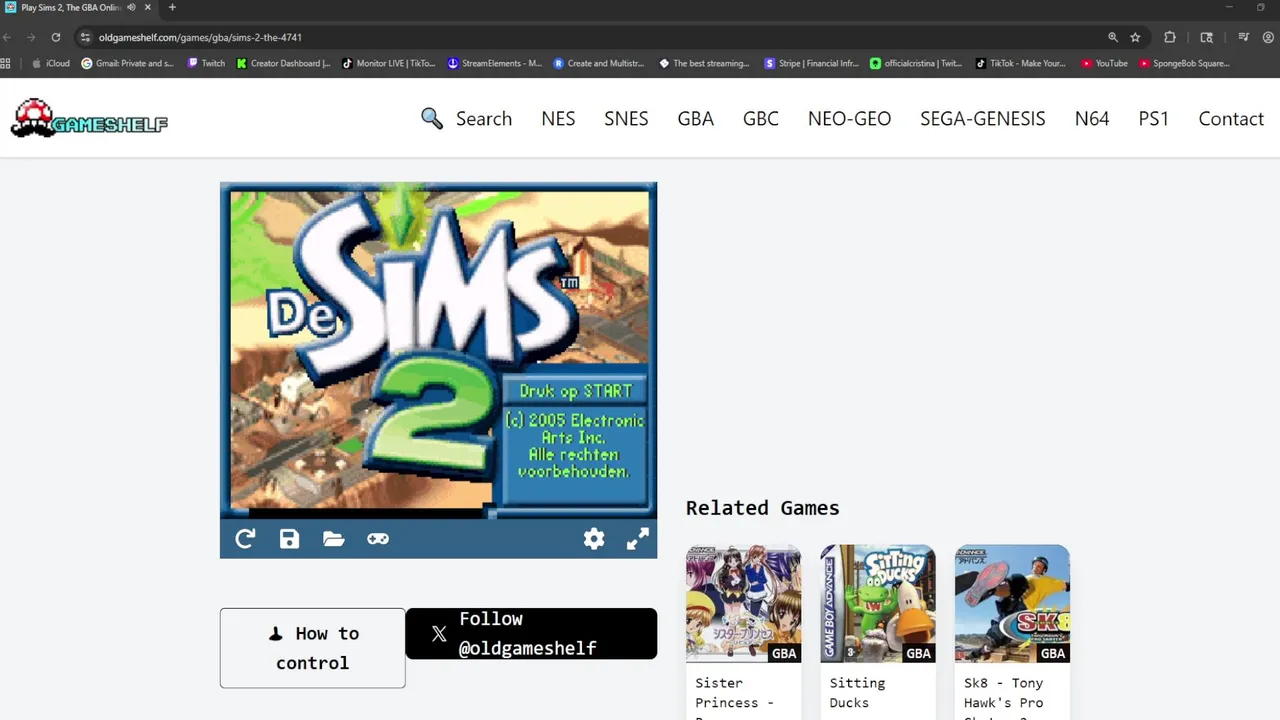Open Sister Princess game thumbnail
Viewport: 1280px width, 720px height.
click(743, 603)
